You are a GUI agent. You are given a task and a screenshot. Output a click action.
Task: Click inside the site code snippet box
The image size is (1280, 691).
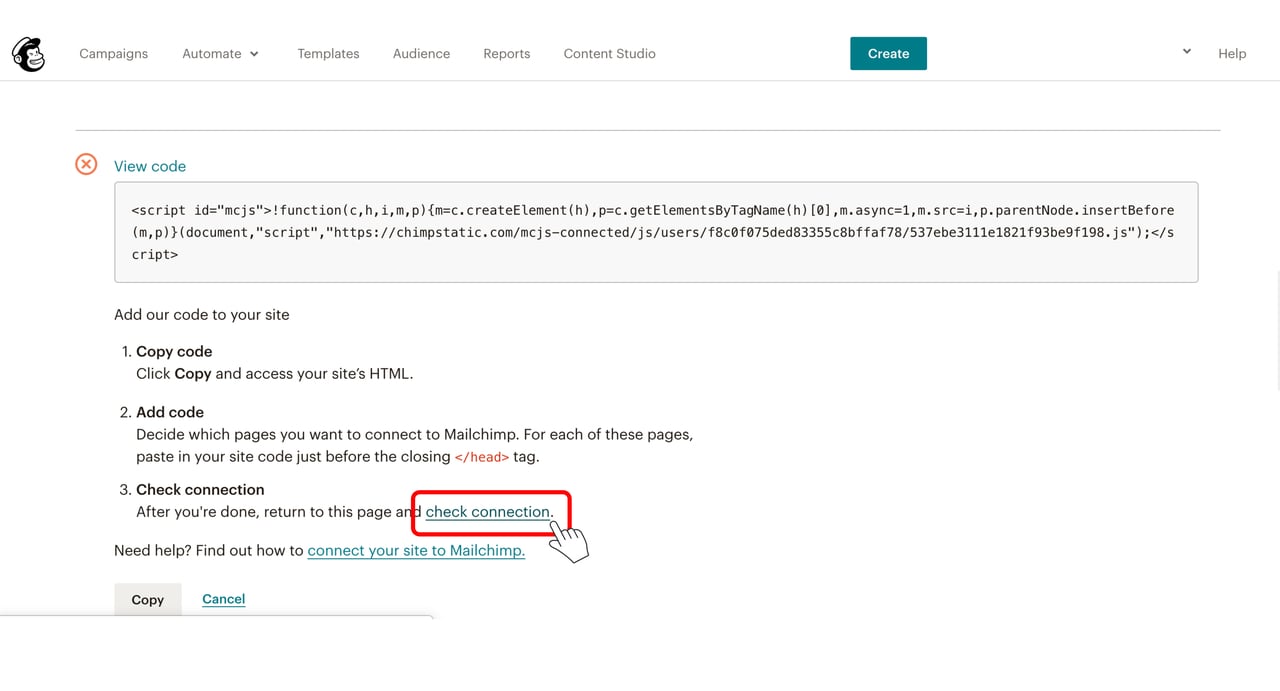coord(656,232)
